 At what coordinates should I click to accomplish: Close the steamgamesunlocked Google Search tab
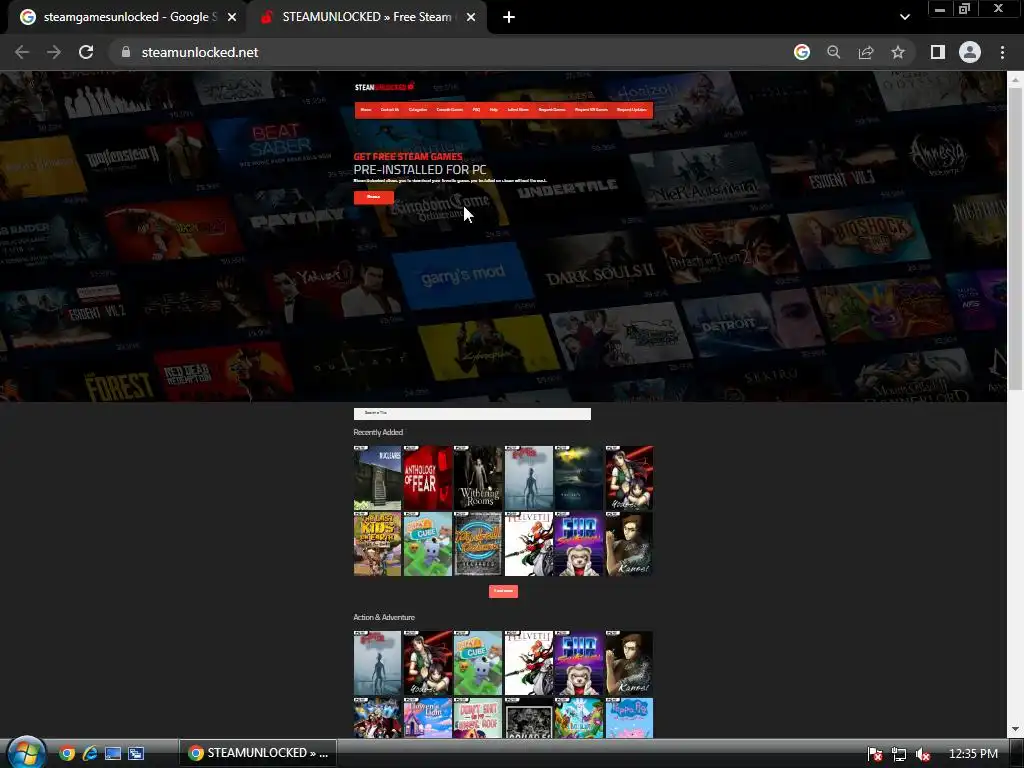point(232,17)
